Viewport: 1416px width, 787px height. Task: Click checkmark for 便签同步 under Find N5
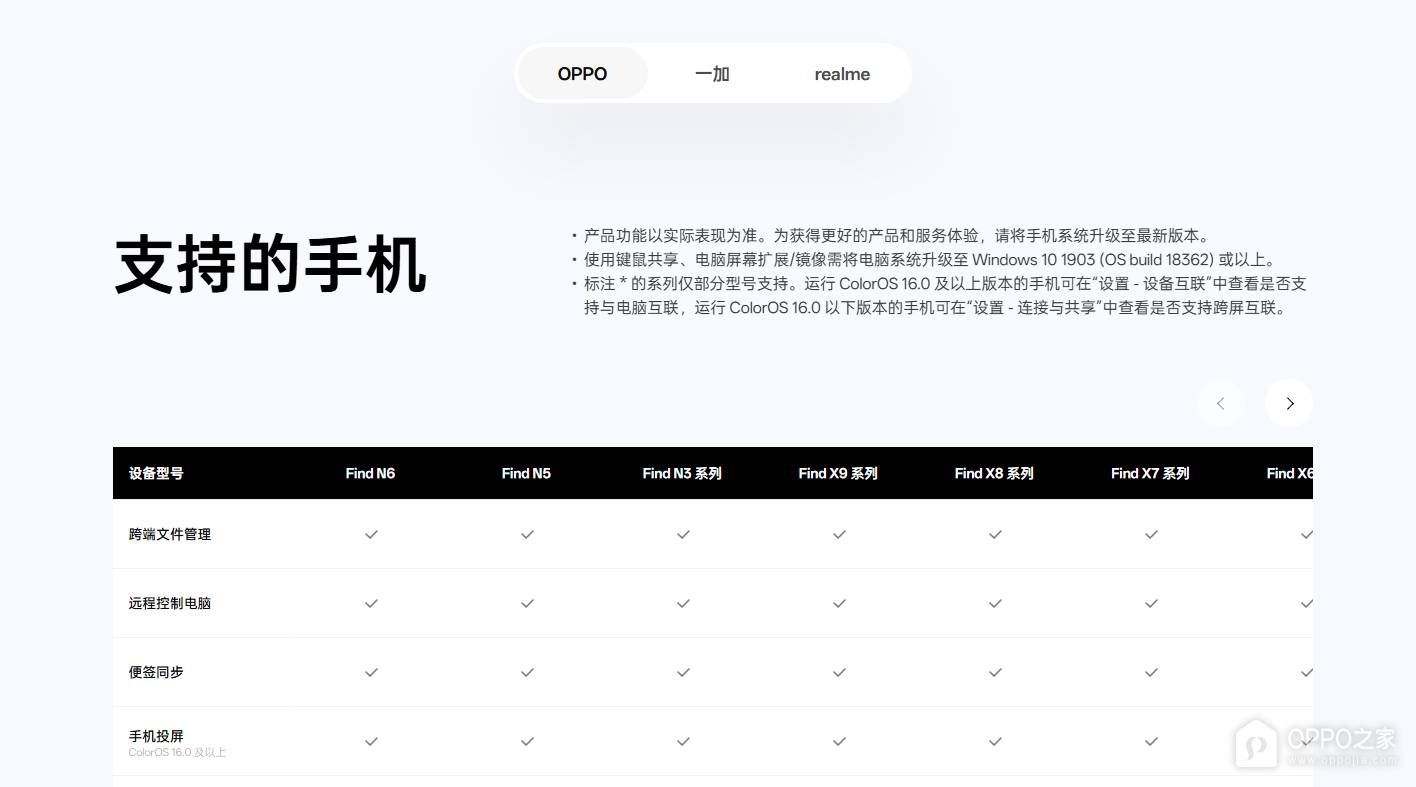[527, 672]
